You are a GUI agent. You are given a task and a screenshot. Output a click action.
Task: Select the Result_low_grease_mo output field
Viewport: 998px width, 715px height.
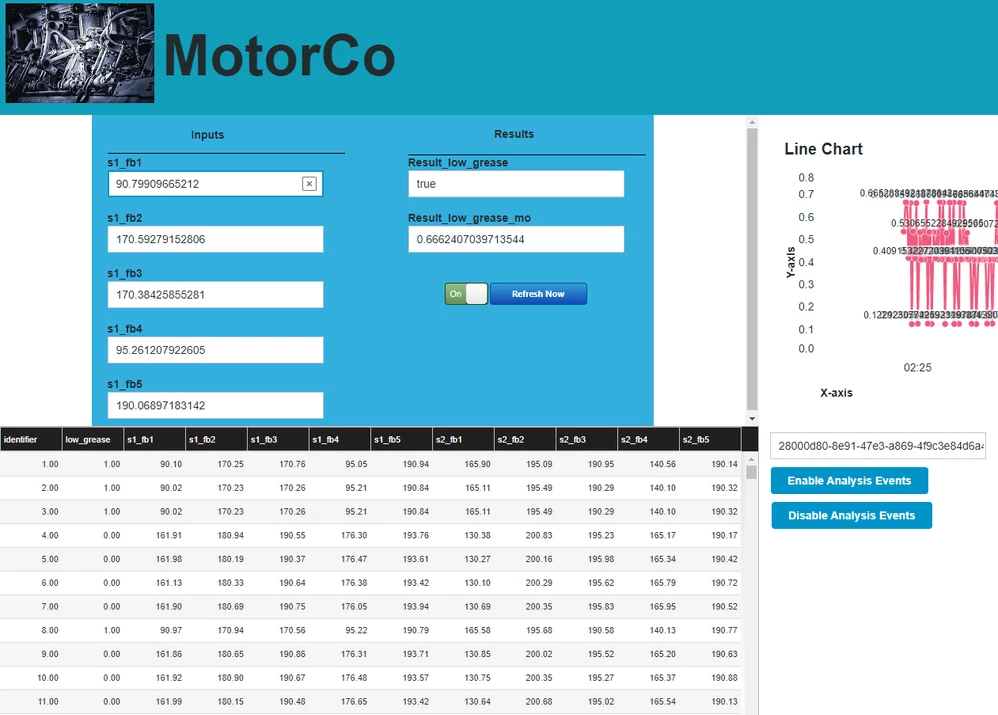[516, 239]
